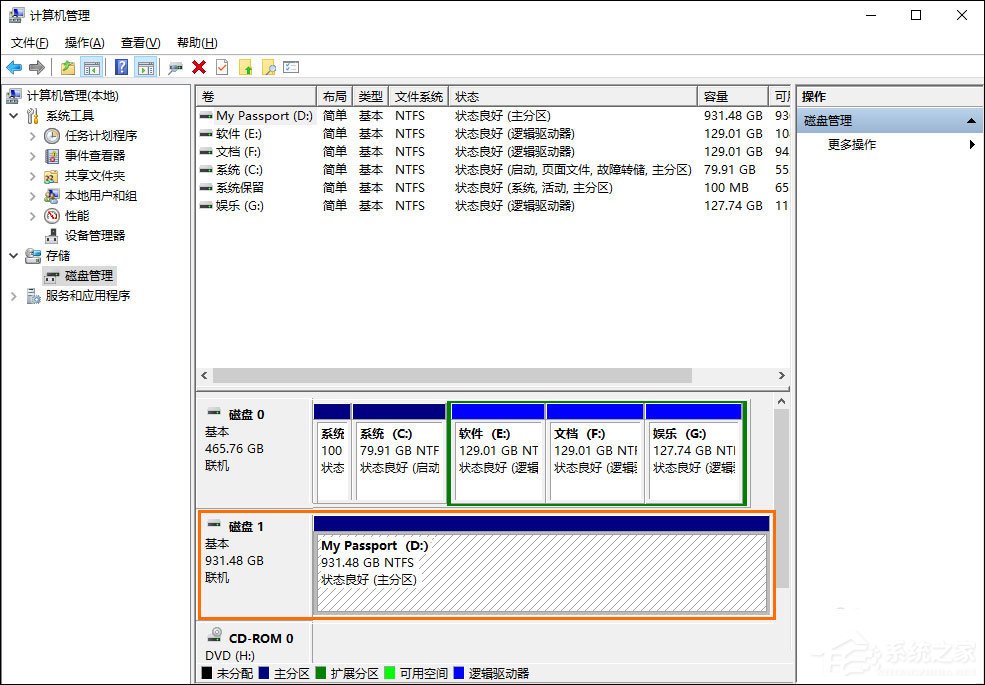Click the Back navigation arrow in toolbar
The width and height of the screenshot is (985, 685).
point(13,67)
